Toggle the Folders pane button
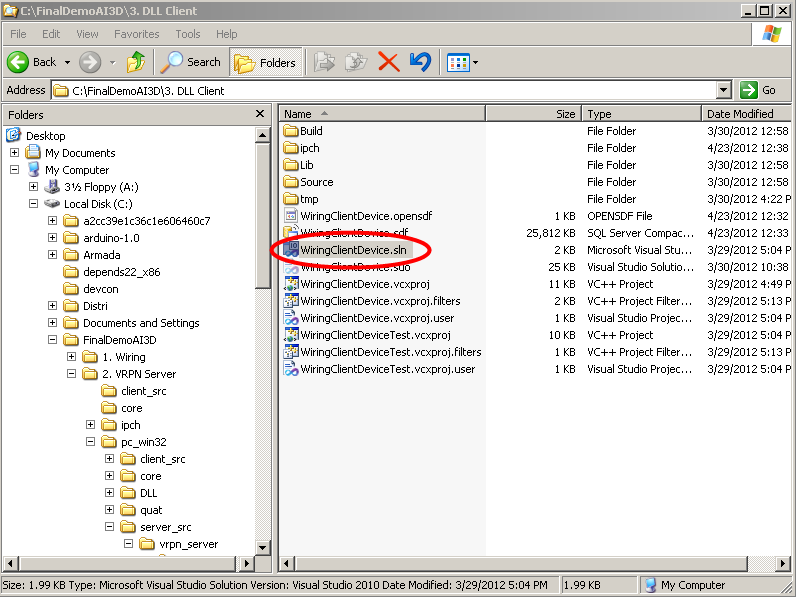This screenshot has height=597, width=796. (x=265, y=62)
